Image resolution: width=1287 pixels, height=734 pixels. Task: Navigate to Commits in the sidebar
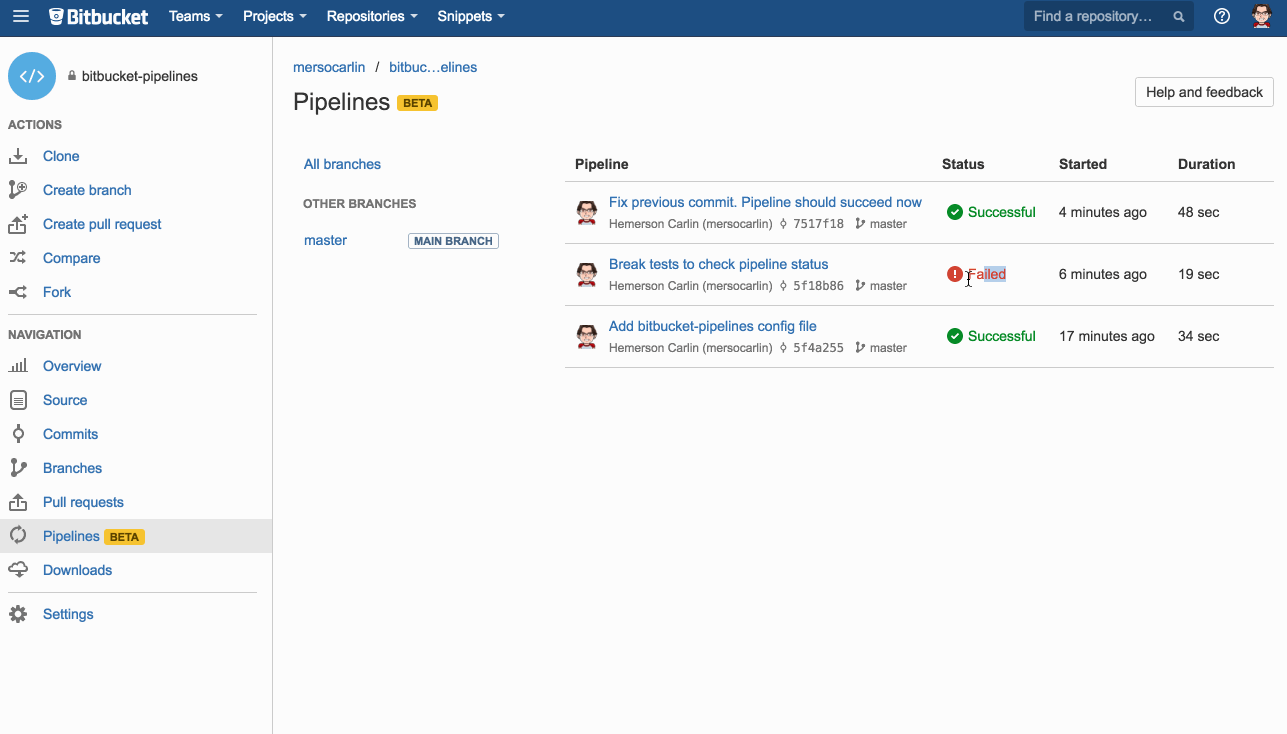pos(70,434)
